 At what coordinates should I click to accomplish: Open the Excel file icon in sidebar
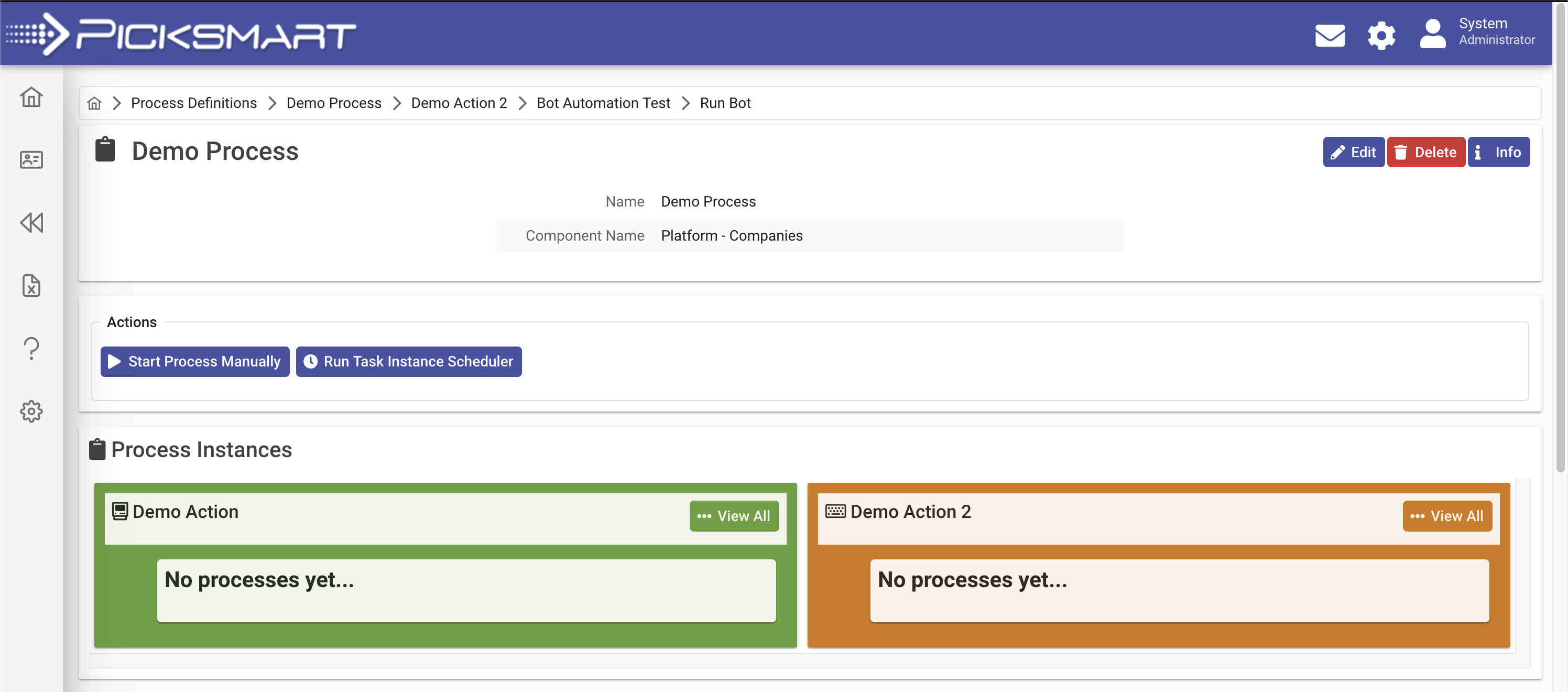point(31,286)
